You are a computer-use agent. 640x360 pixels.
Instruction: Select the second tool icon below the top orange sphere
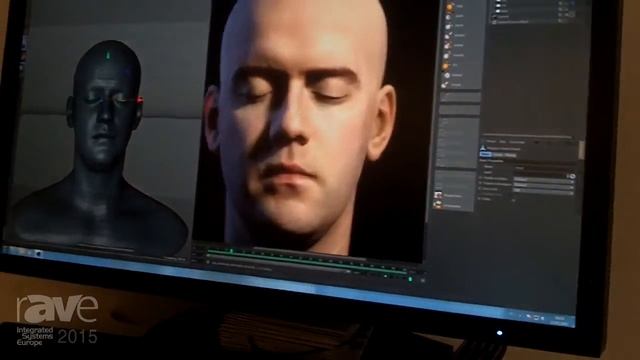[449, 17]
